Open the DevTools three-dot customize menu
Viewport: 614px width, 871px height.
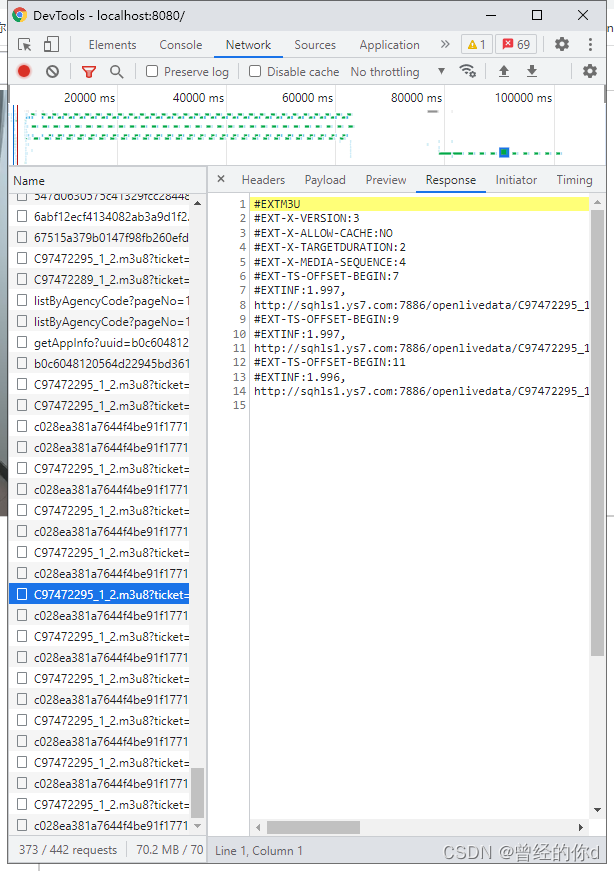click(x=590, y=44)
